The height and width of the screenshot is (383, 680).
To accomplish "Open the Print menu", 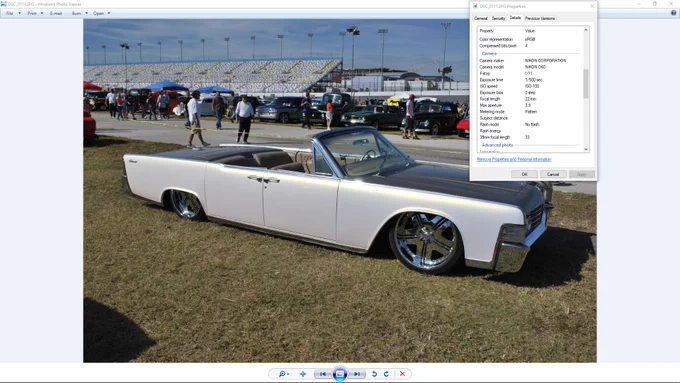I will 35,13.
